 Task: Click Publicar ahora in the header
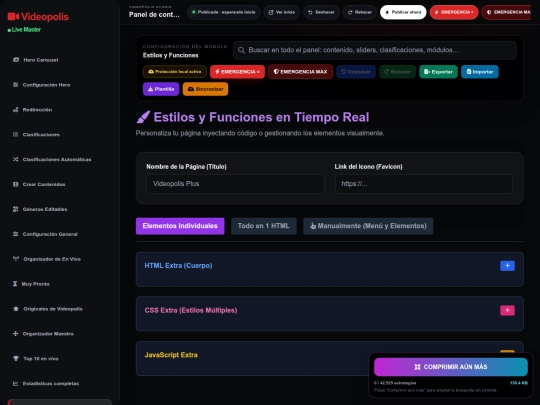click(403, 12)
